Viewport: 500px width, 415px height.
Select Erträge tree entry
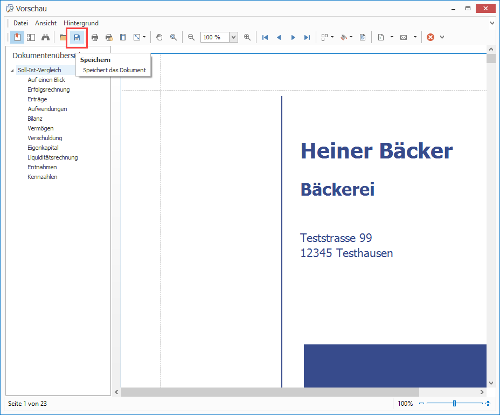(37, 99)
